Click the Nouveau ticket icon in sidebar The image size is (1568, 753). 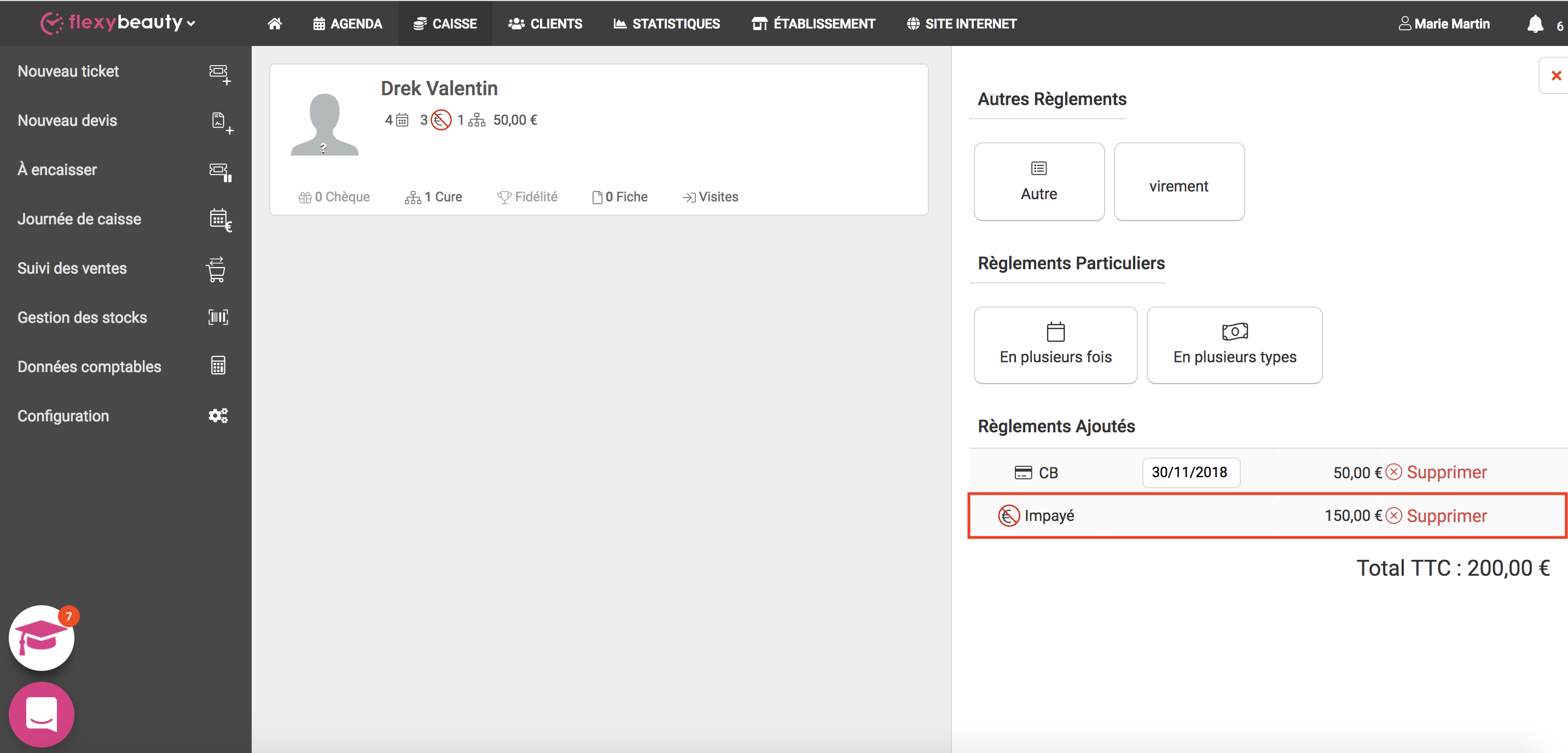(220, 74)
